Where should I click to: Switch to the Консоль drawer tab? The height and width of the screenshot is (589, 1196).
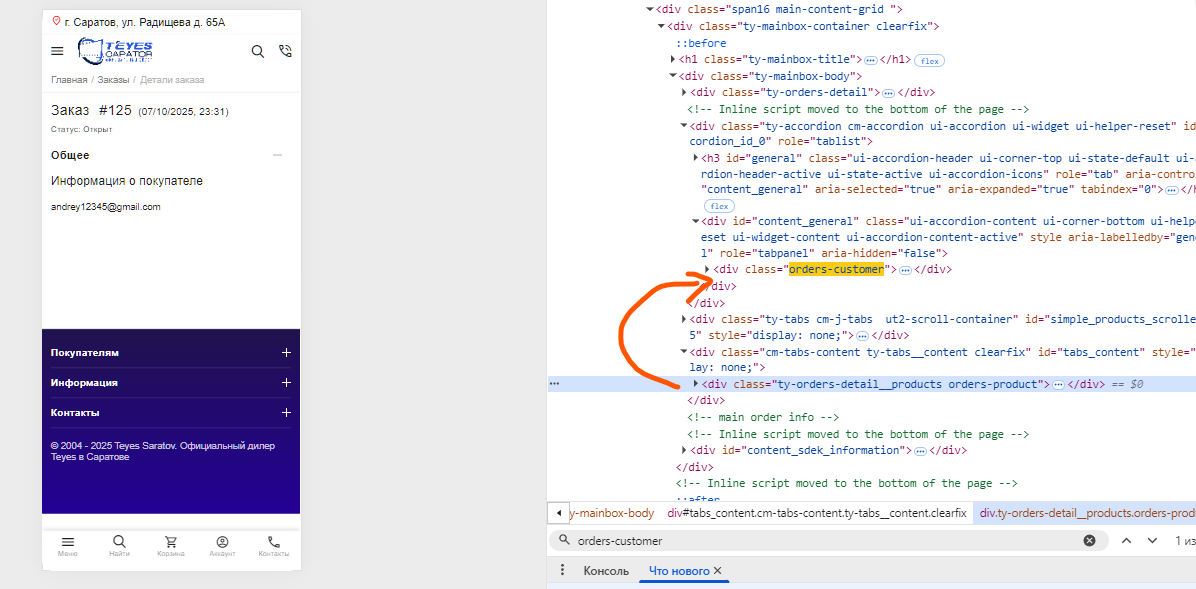coord(605,571)
